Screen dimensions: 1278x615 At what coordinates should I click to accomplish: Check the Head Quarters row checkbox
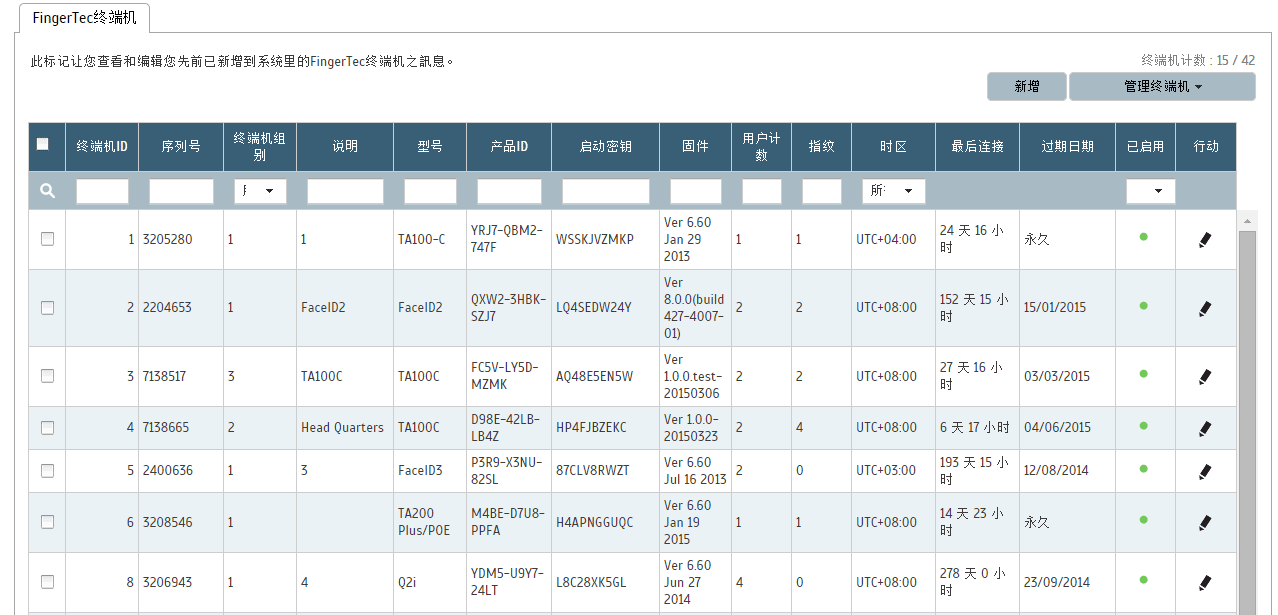click(47, 427)
